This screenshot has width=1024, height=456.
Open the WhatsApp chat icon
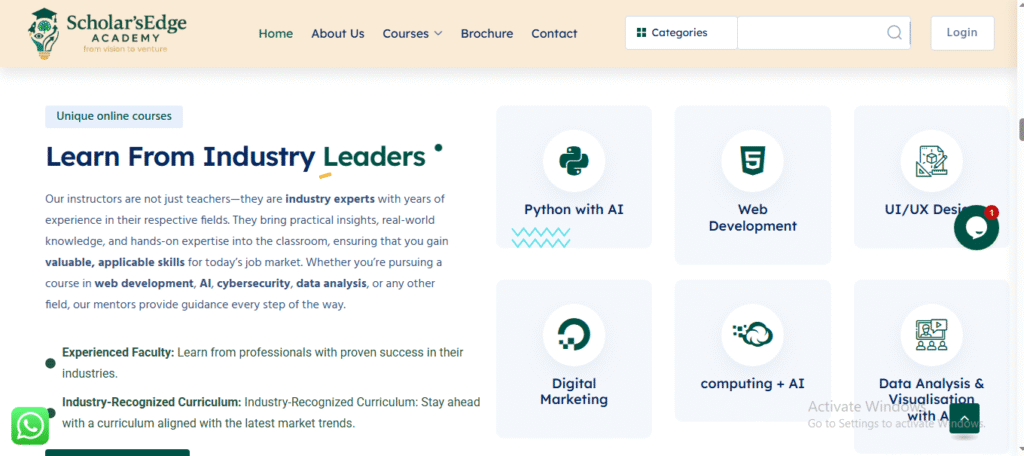click(x=31, y=426)
